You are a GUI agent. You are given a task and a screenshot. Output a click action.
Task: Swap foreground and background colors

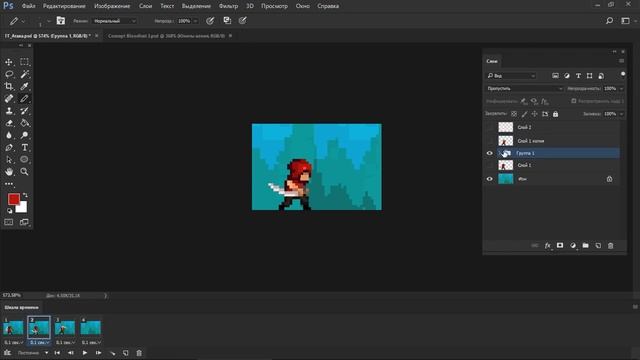(x=25, y=196)
